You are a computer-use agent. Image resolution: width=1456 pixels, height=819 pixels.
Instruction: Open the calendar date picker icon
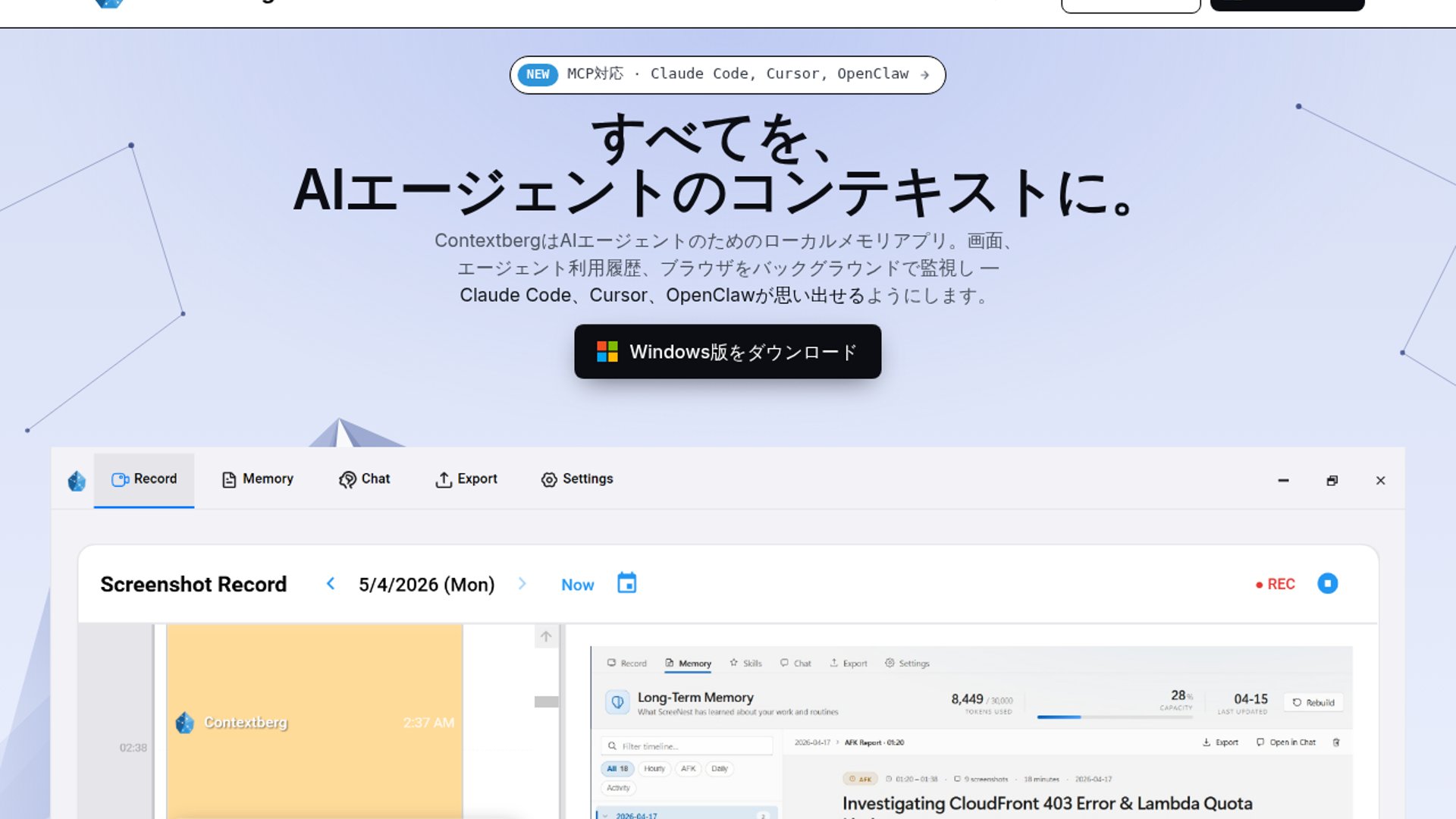(x=626, y=583)
